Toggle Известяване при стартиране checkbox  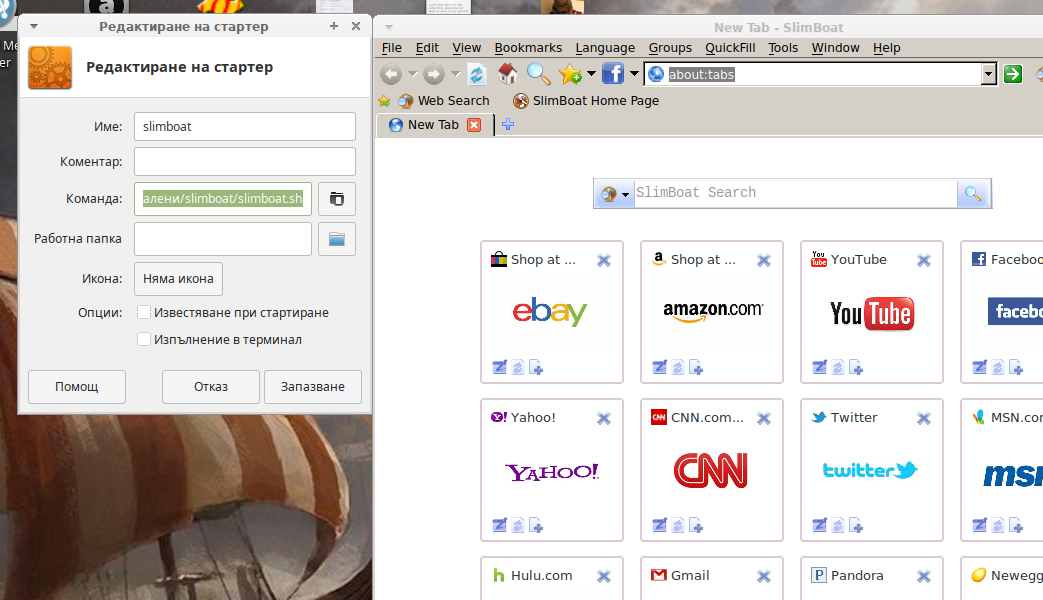144,312
